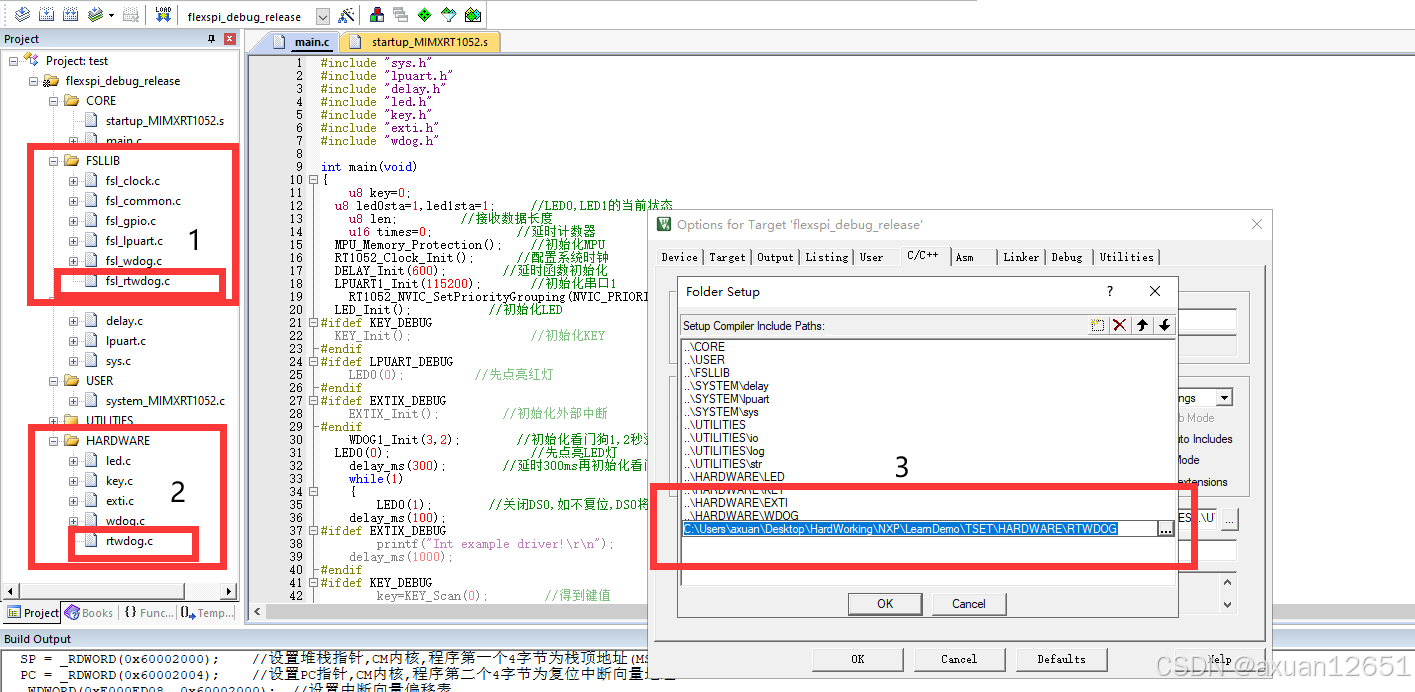The image size is (1415, 692).
Task: Collapse the USER folder group
Action: click(x=54, y=381)
